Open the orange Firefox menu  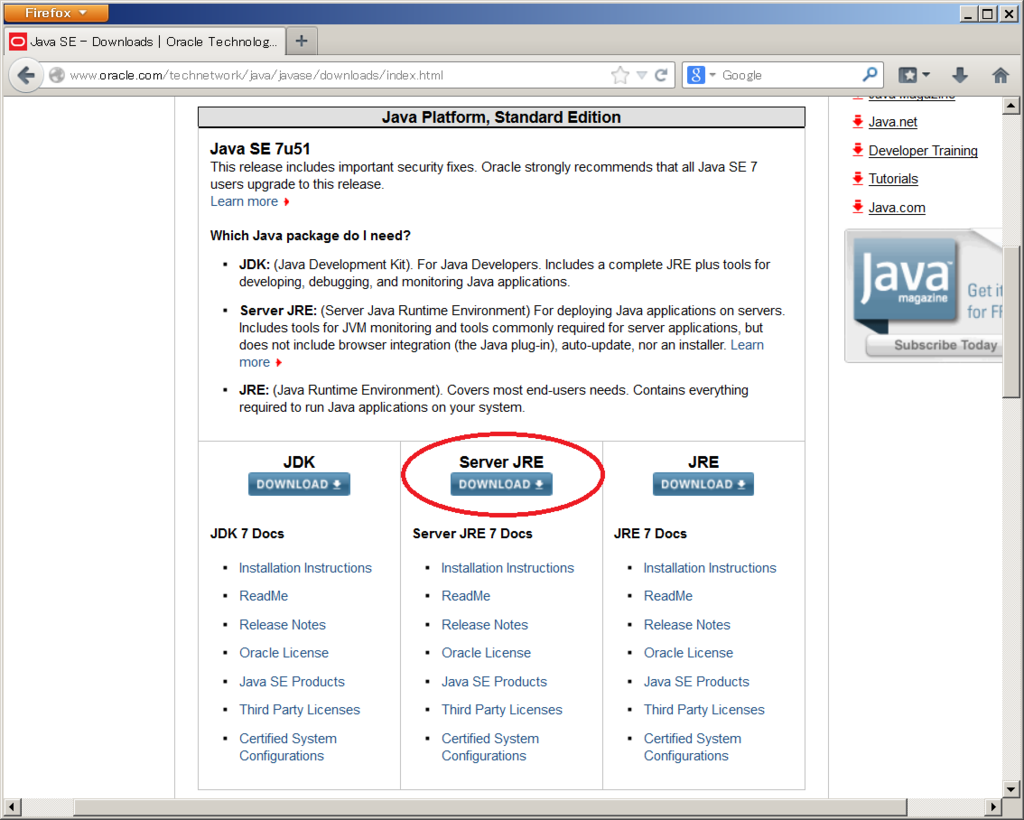point(55,12)
